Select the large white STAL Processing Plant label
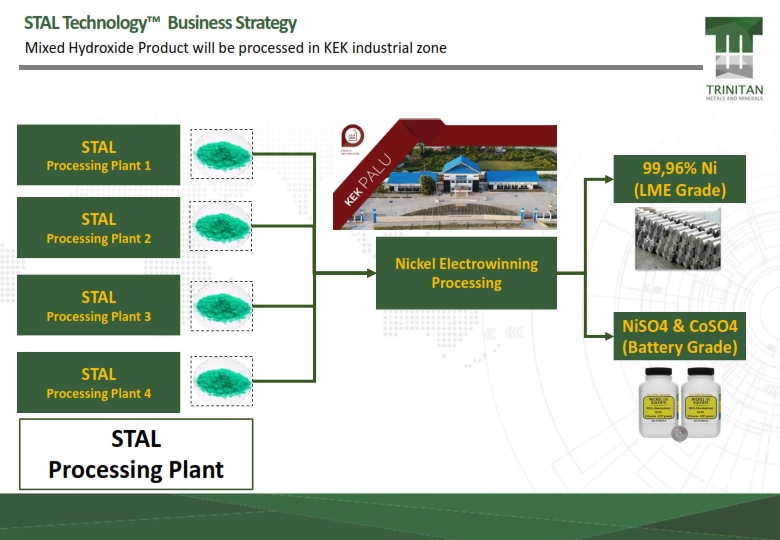 (136, 455)
